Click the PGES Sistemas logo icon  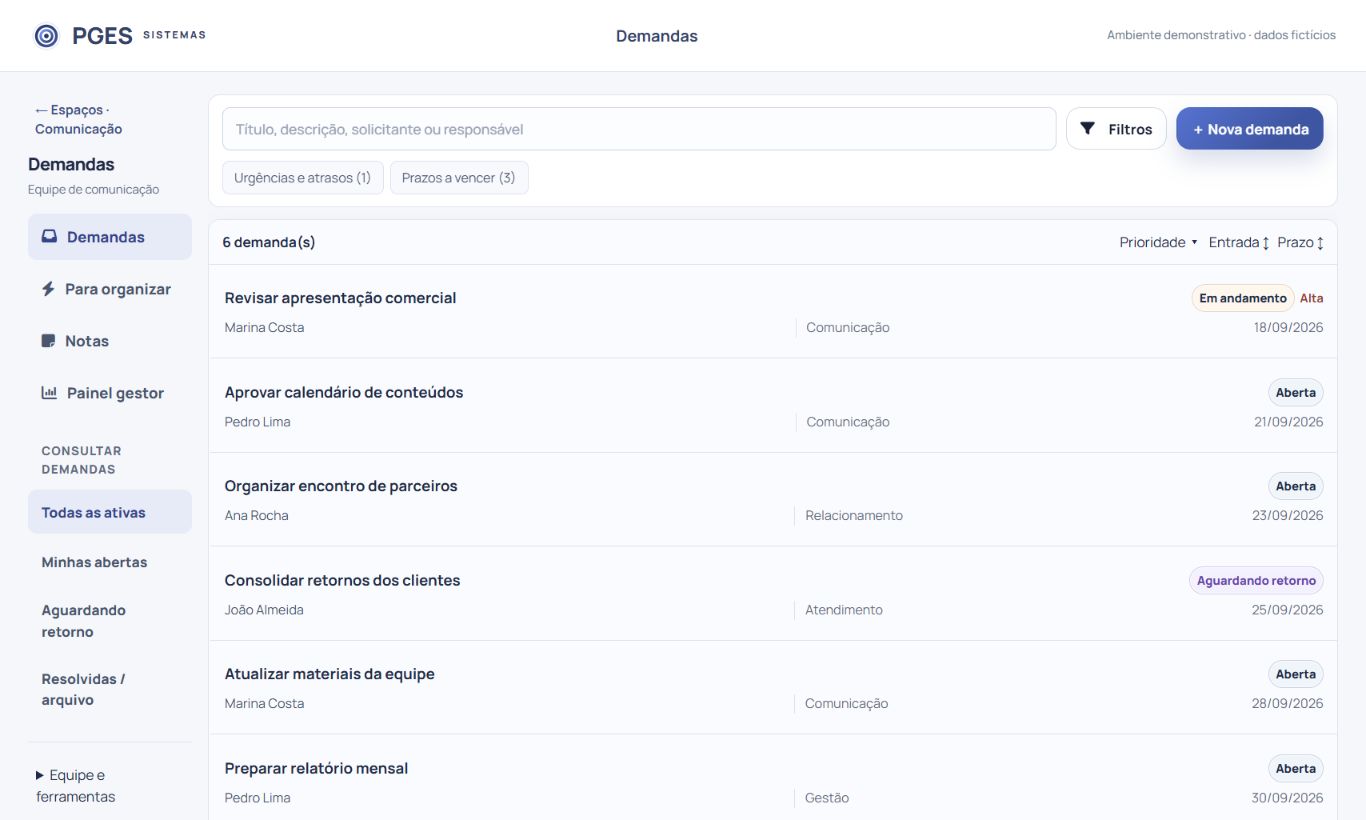[x=46, y=36]
